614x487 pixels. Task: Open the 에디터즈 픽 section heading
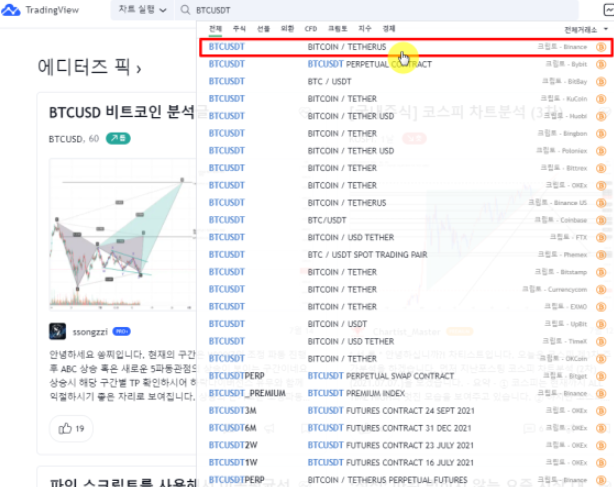click(x=89, y=68)
